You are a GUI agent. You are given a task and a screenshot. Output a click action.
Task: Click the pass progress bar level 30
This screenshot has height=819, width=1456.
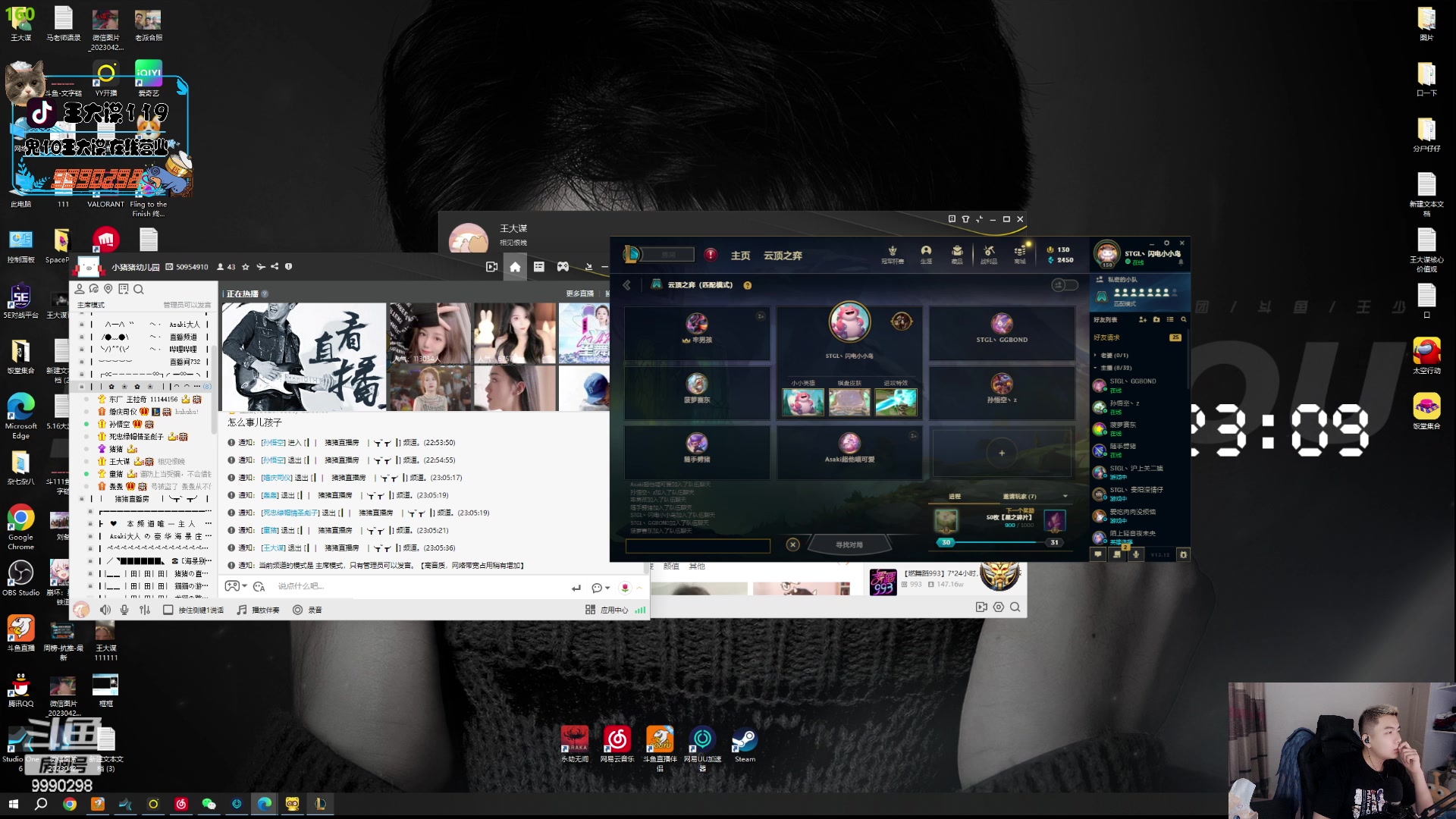[x=946, y=542]
